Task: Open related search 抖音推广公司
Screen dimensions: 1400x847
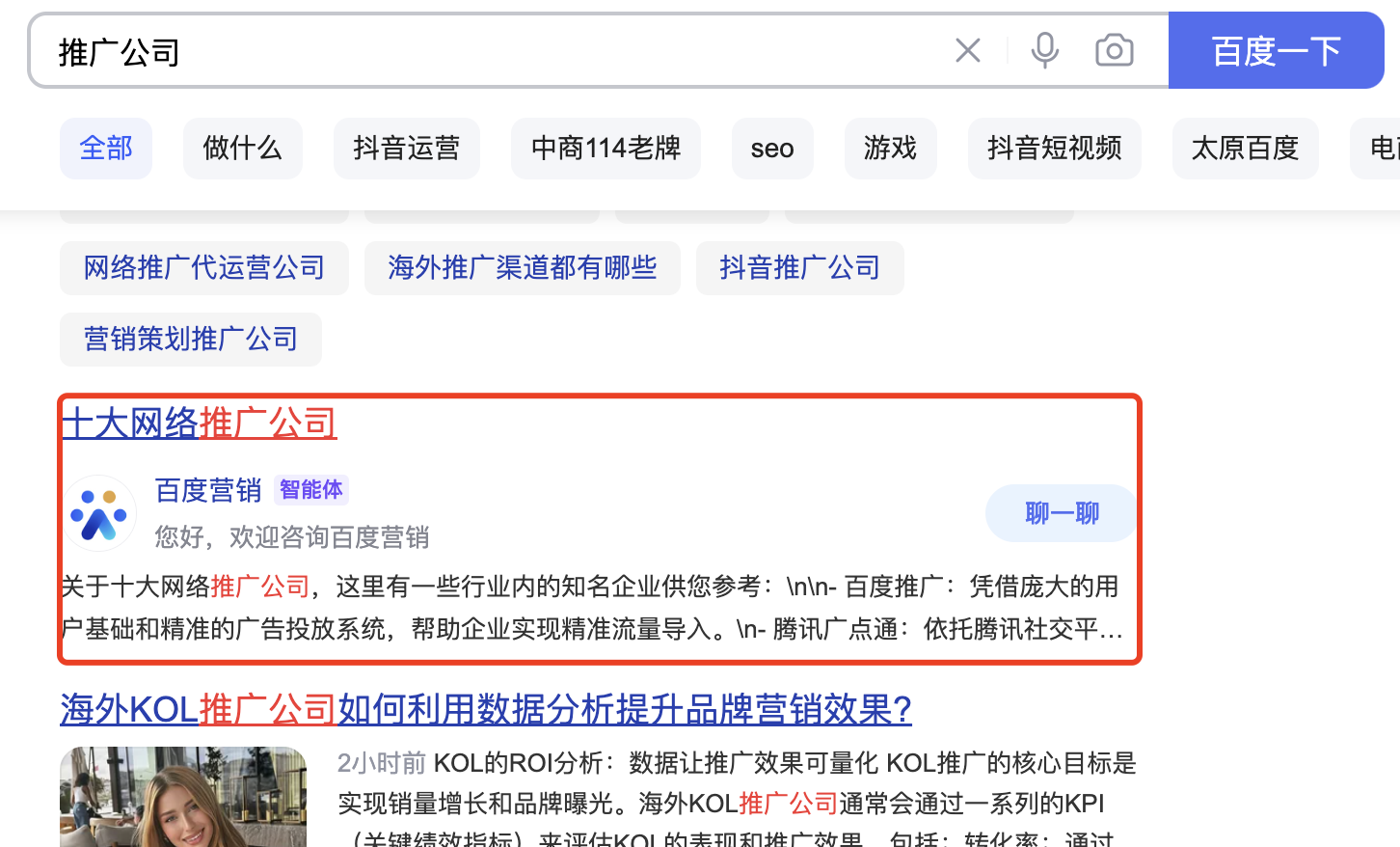Action: tap(799, 268)
